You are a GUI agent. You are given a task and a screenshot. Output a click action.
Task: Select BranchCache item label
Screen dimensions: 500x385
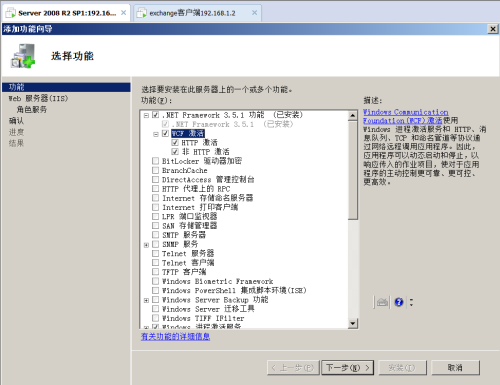[185, 170]
